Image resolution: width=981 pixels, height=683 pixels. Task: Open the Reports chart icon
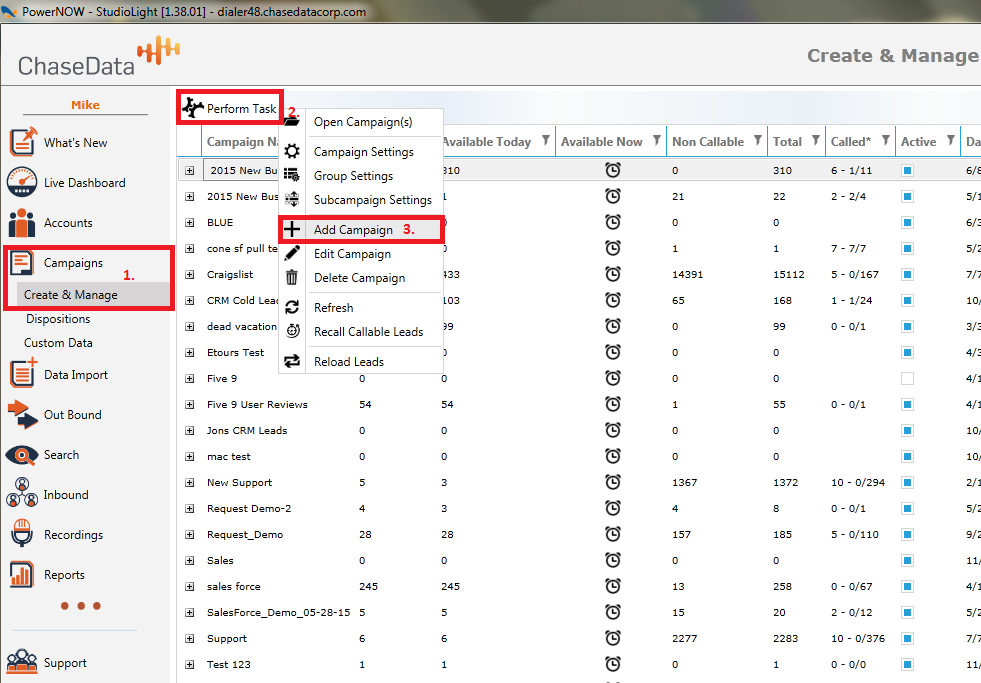(x=22, y=575)
